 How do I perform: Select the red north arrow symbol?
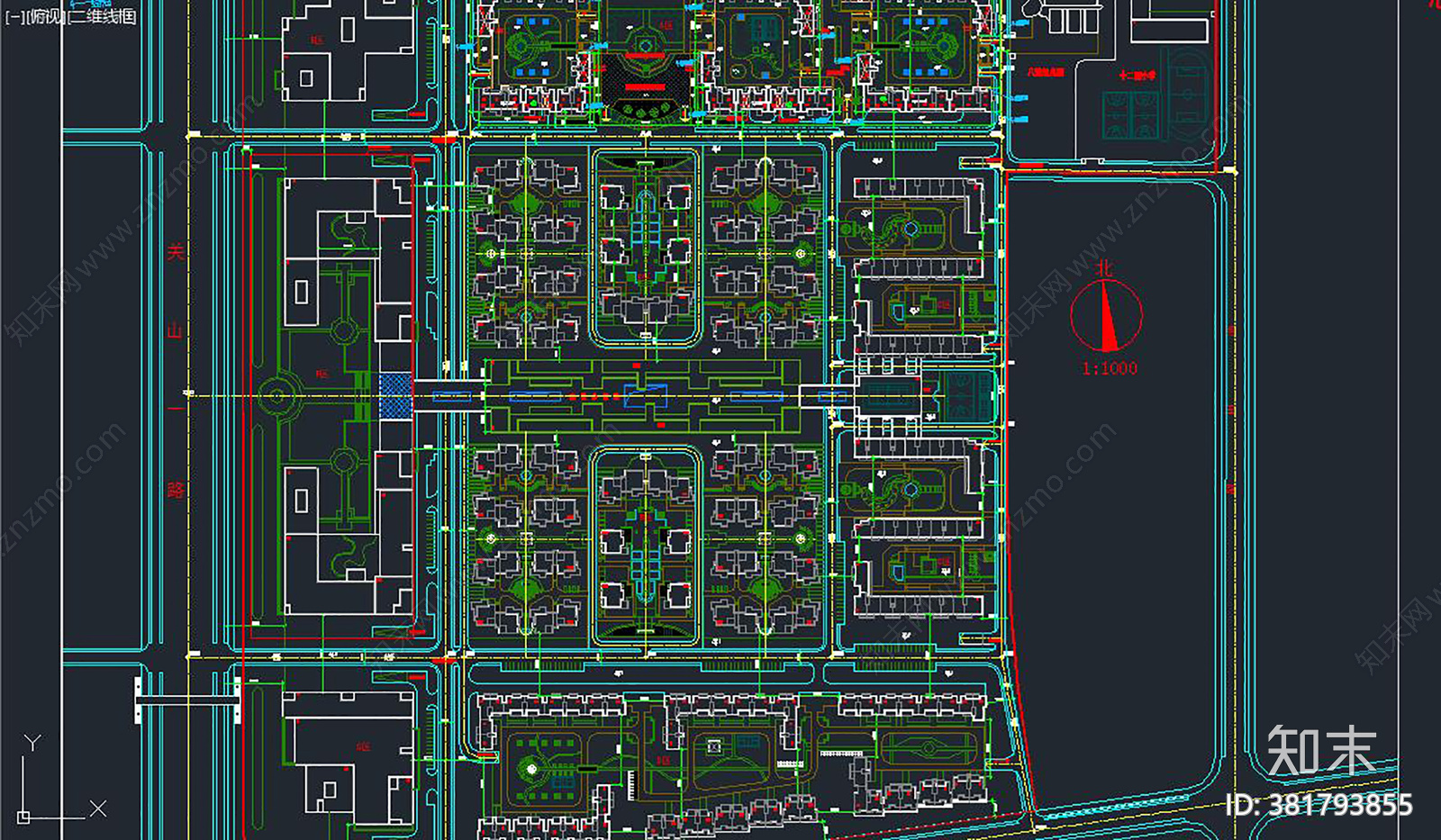1106,315
